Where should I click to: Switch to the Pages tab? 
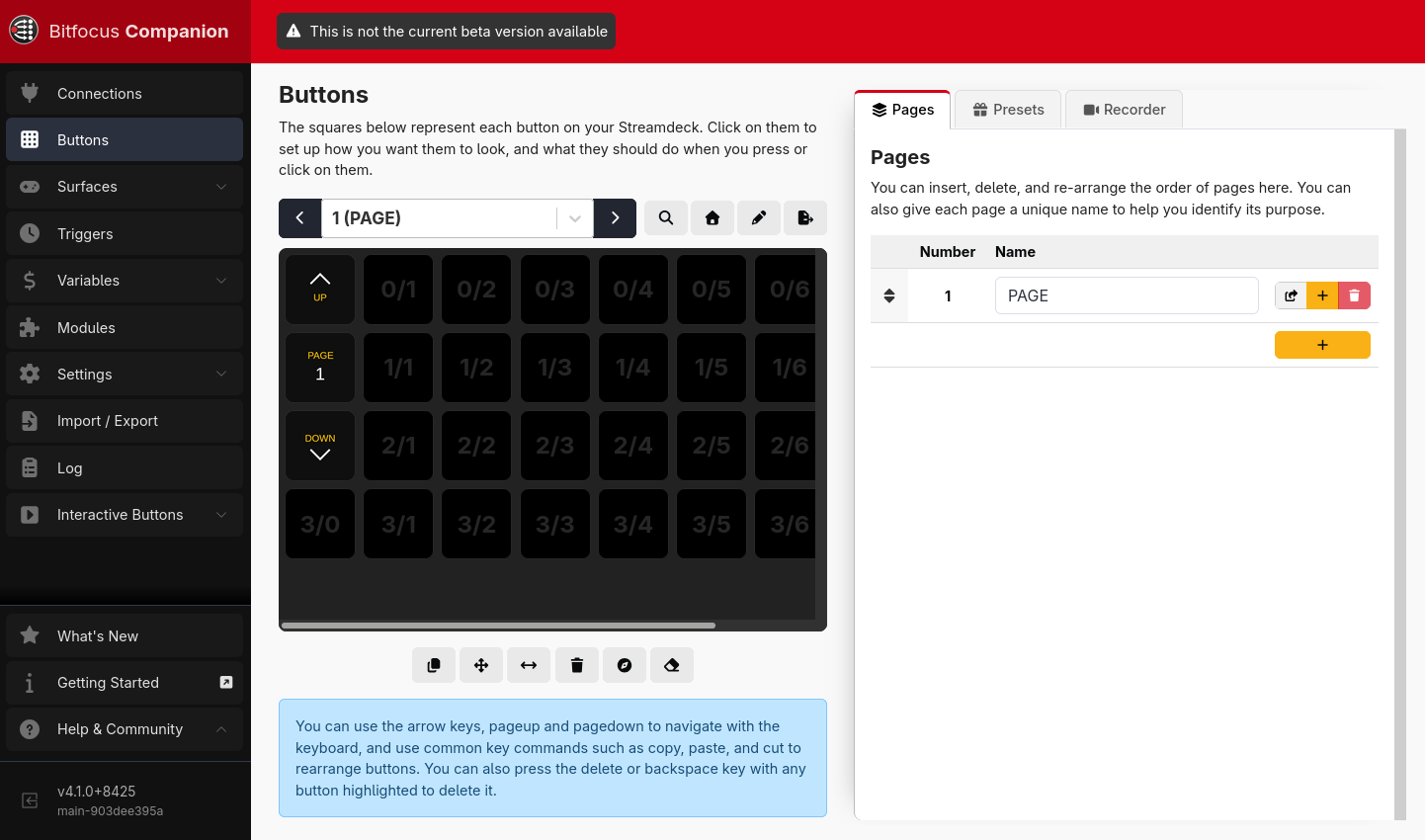(902, 110)
